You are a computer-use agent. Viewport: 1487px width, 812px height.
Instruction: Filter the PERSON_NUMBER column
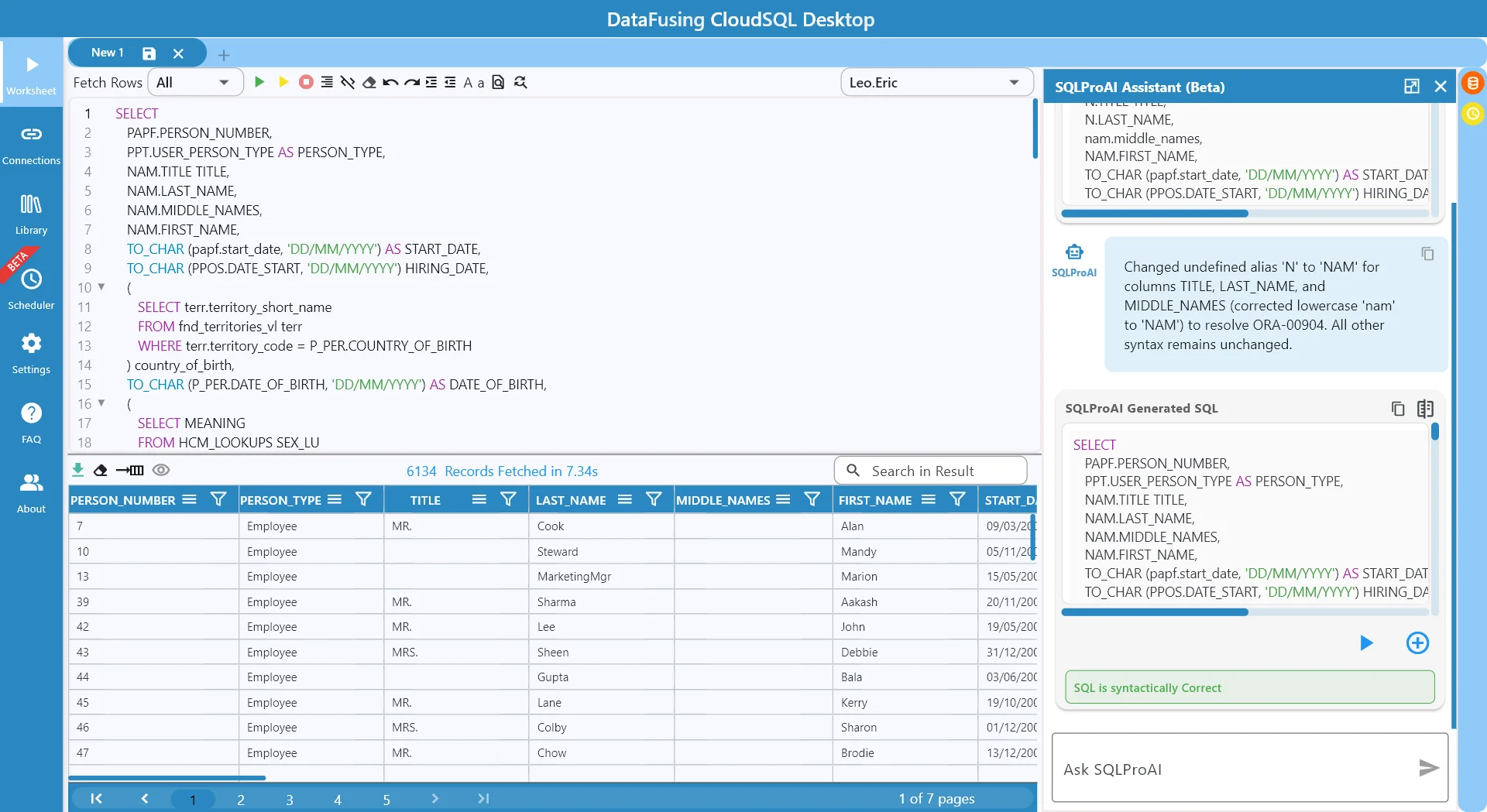pyautogui.click(x=218, y=499)
